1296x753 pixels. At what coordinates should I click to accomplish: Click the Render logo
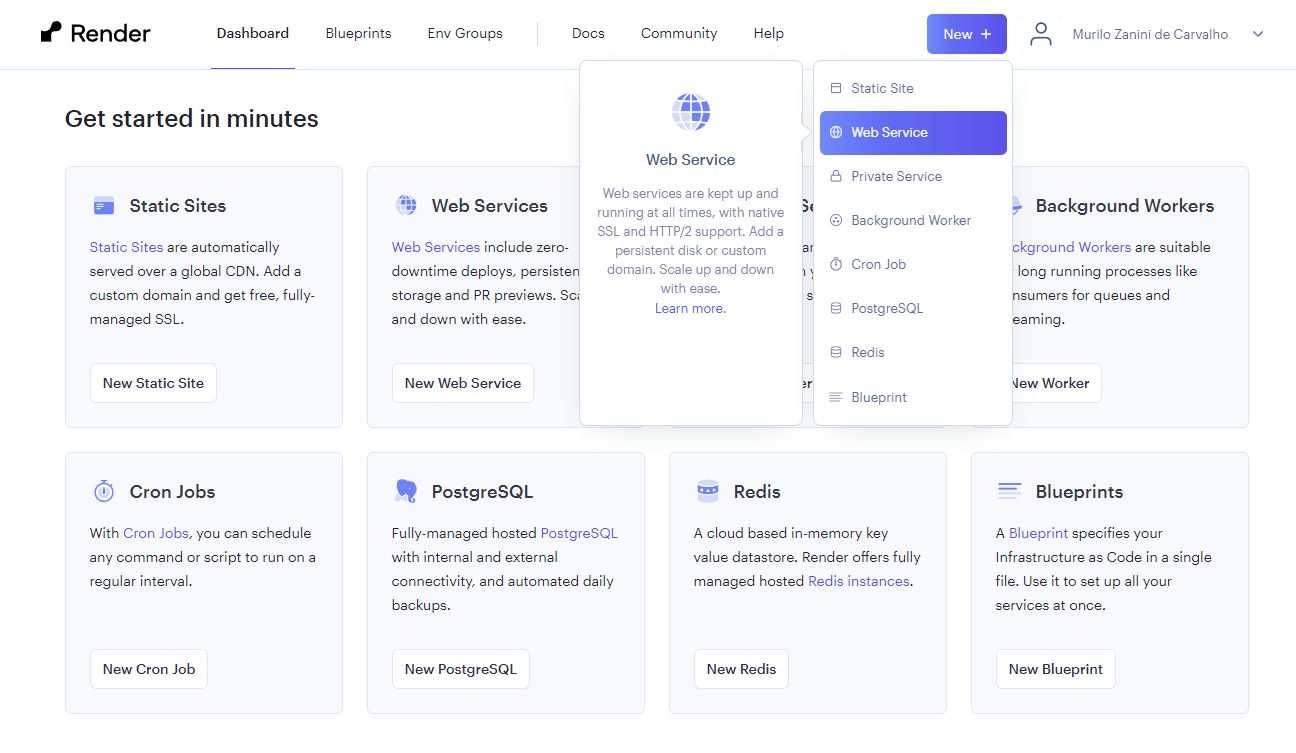click(x=96, y=33)
